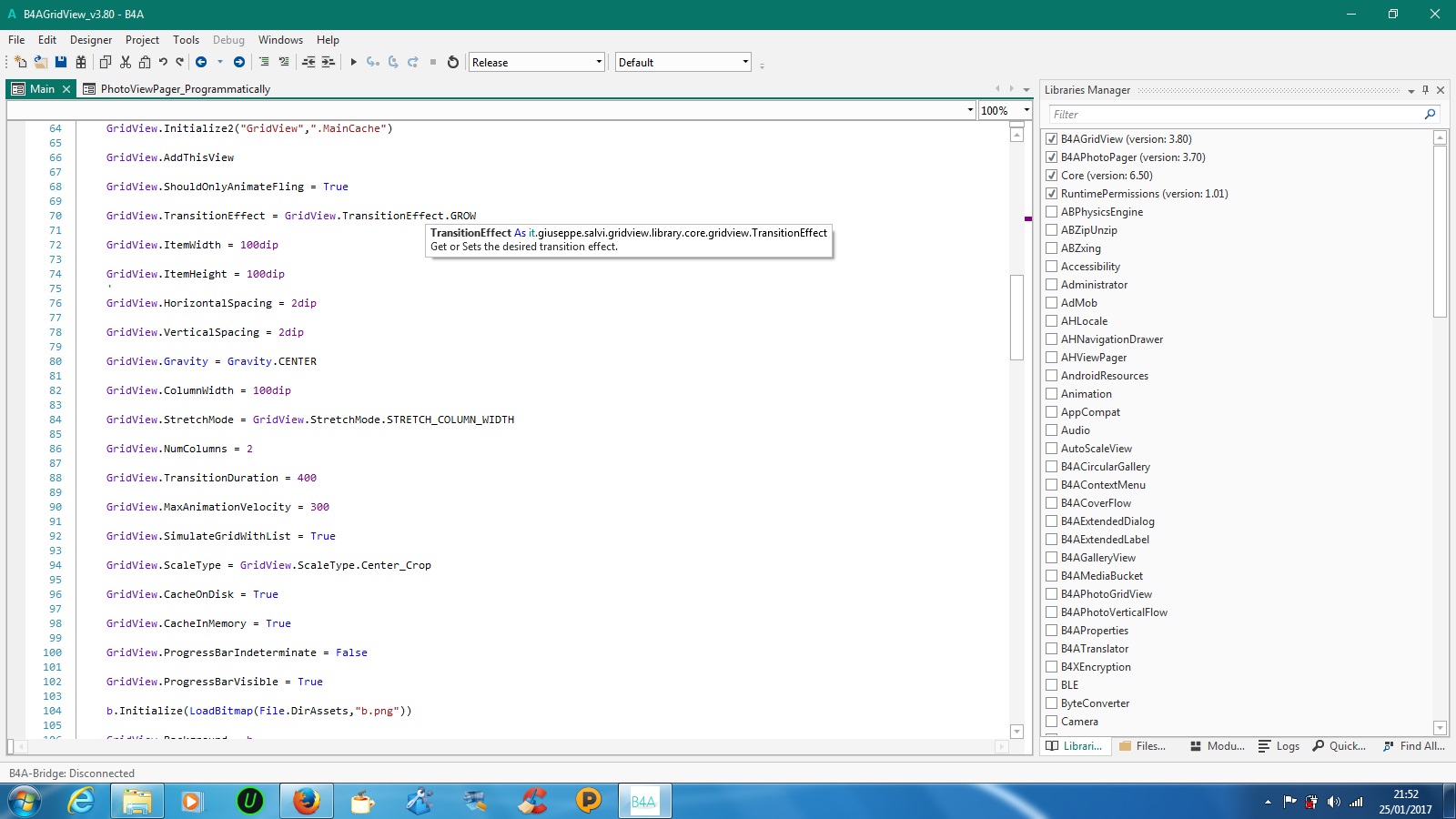Viewport: 1456px width, 819px height.
Task: Open Firefox from the taskbar
Action: (x=307, y=801)
